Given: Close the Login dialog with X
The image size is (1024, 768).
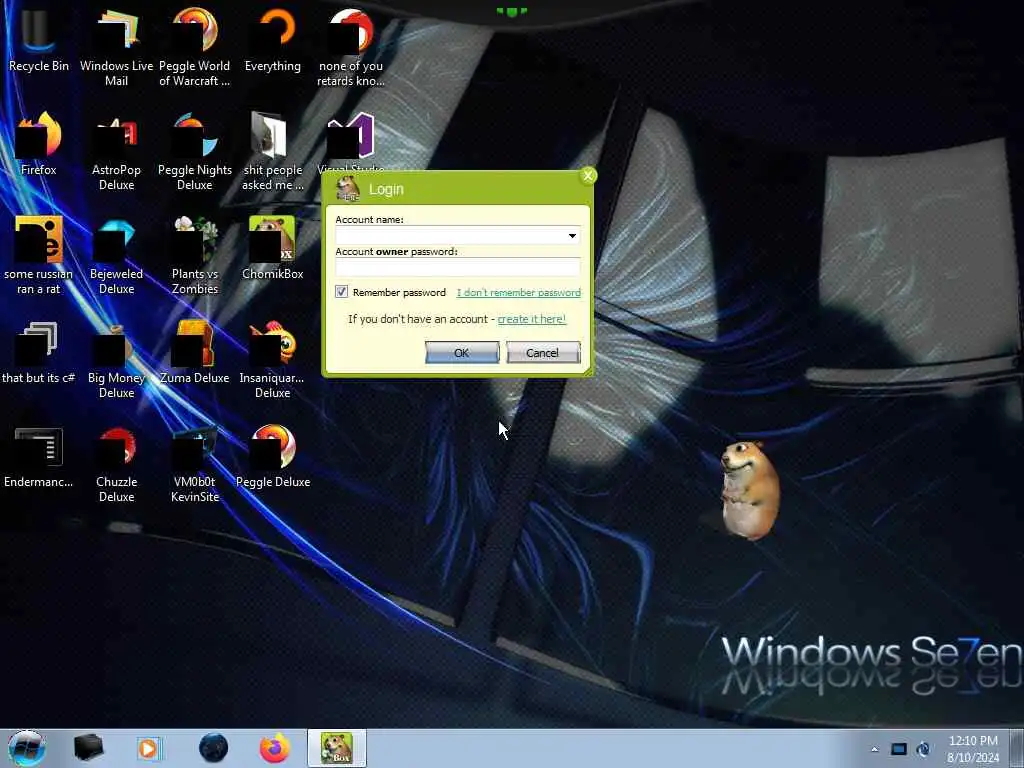Looking at the screenshot, I should [x=588, y=175].
